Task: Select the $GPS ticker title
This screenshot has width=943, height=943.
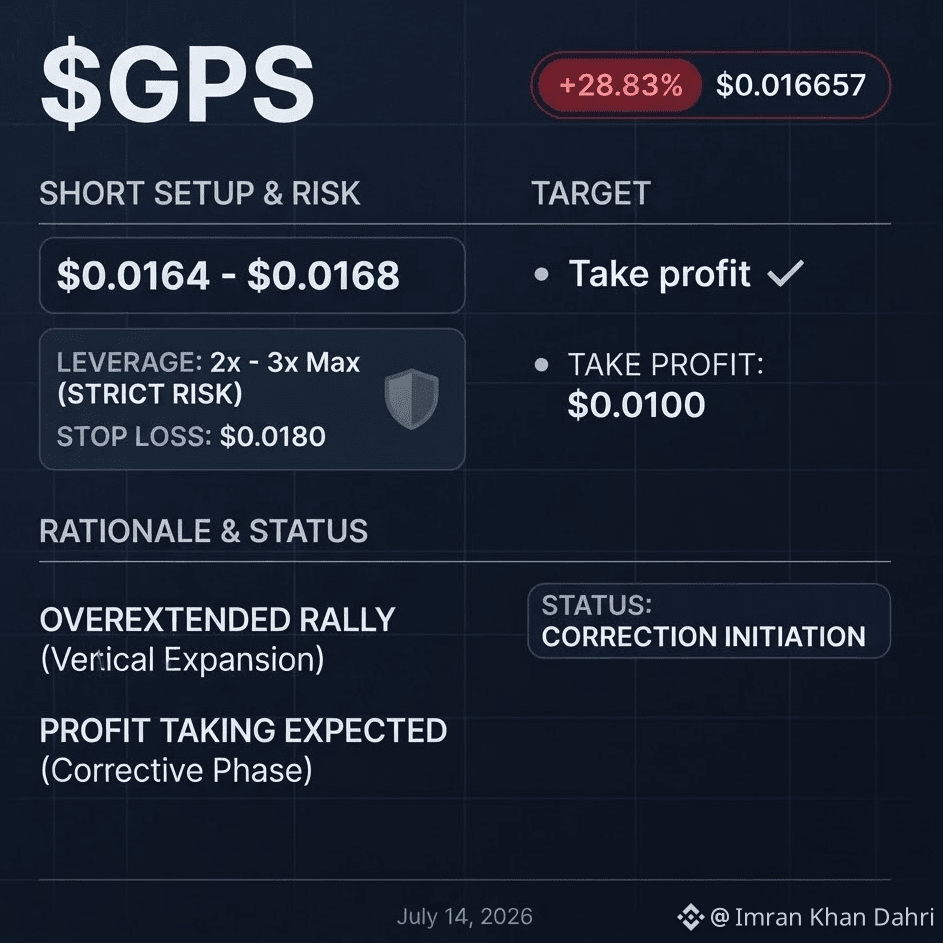Action: coord(177,83)
